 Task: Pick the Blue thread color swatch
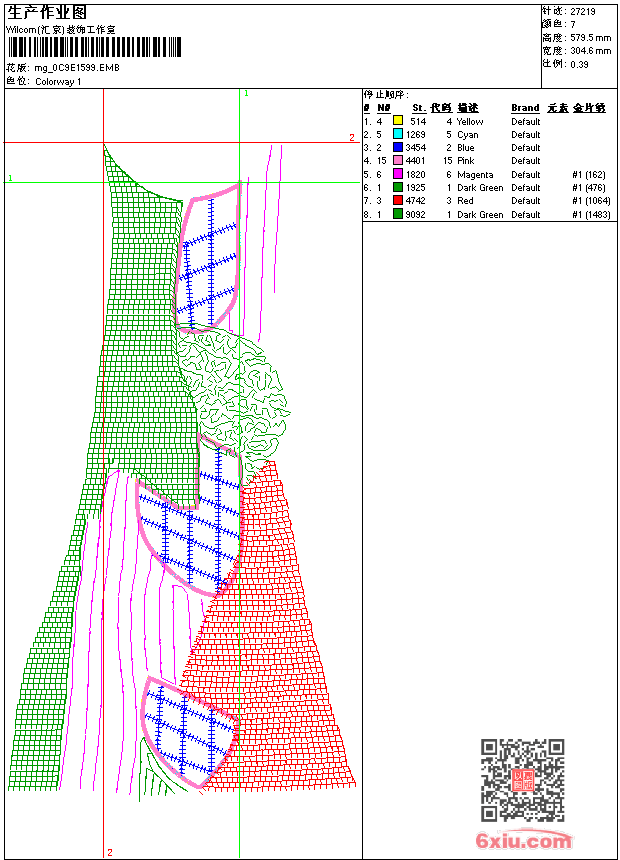pos(397,148)
